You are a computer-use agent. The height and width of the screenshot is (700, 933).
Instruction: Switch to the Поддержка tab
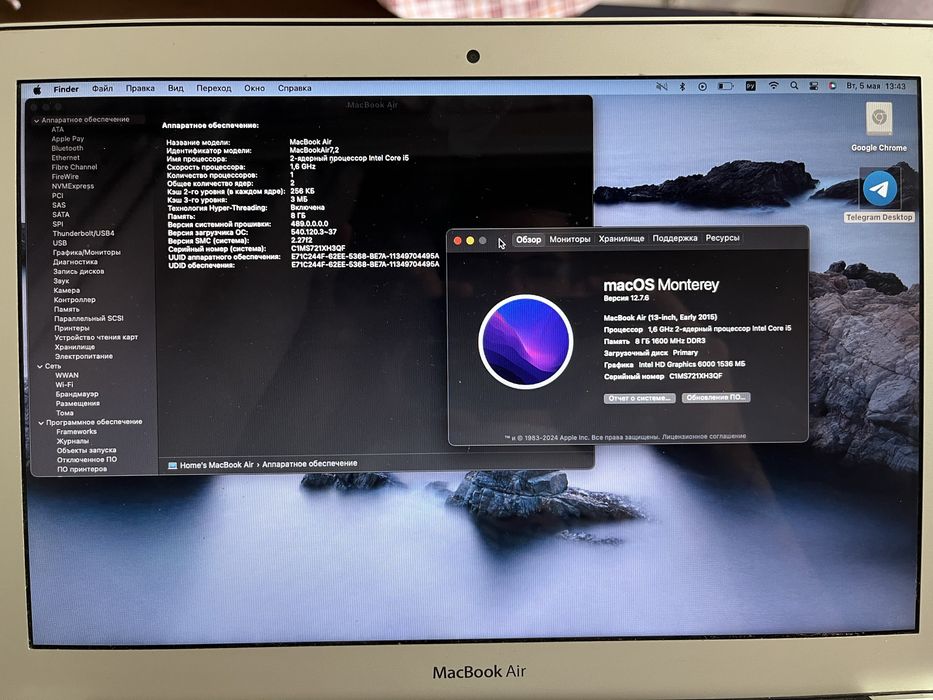pyautogui.click(x=675, y=238)
